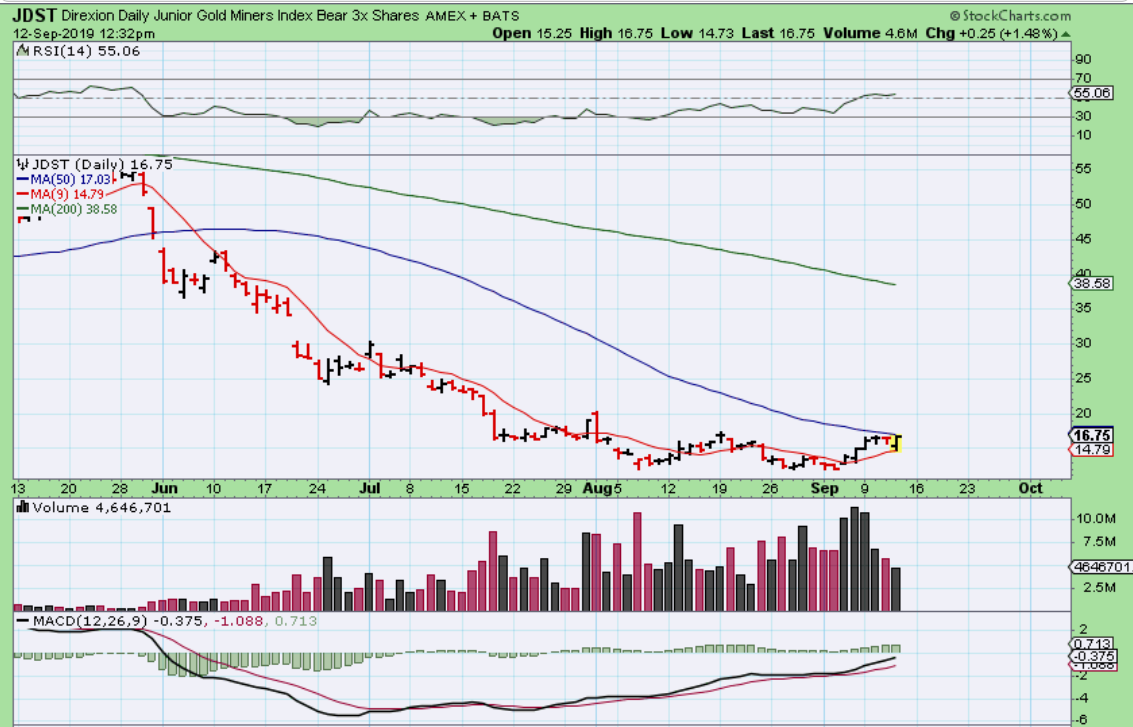Click the price bar icon beside JDST (Daily)
The height and width of the screenshot is (727, 1133).
pyautogui.click(x=23, y=164)
